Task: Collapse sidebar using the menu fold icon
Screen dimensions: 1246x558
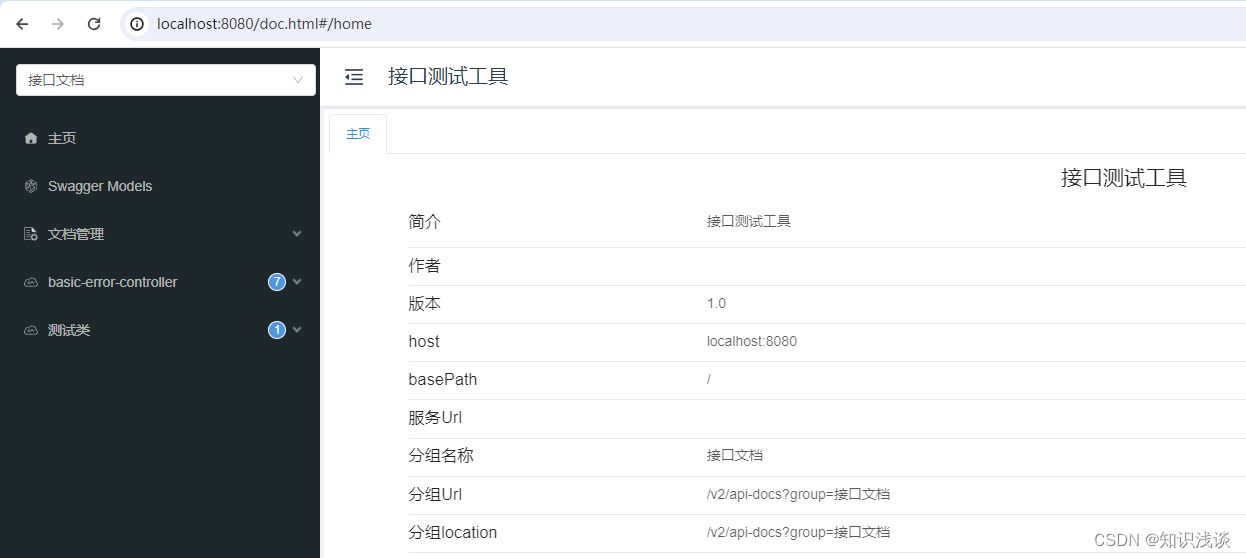Action: click(354, 77)
